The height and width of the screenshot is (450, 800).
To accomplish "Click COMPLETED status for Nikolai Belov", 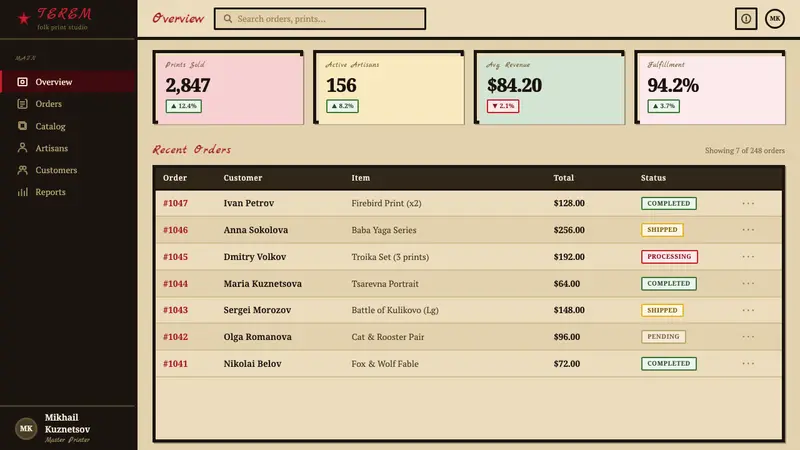I will 668,363.
